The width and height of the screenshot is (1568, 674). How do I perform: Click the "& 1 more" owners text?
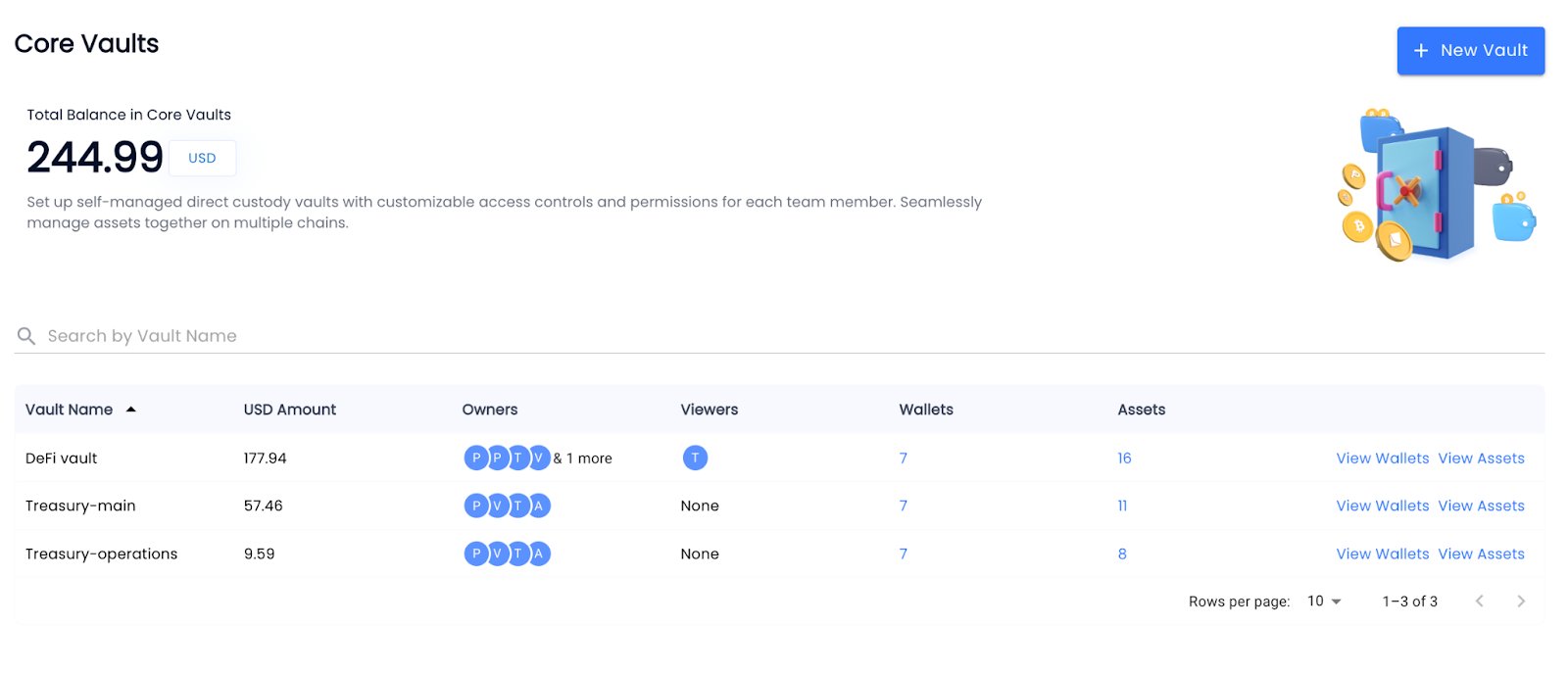[x=582, y=457]
